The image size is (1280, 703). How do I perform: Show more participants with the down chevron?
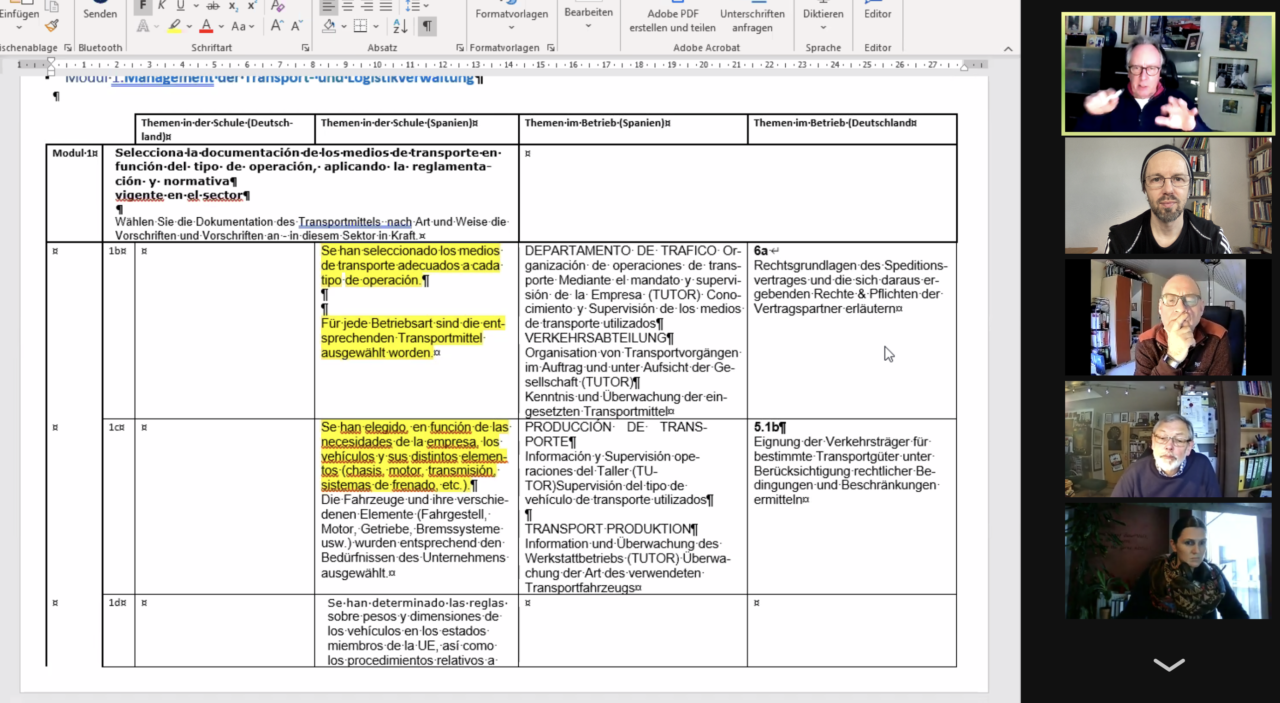(1169, 665)
